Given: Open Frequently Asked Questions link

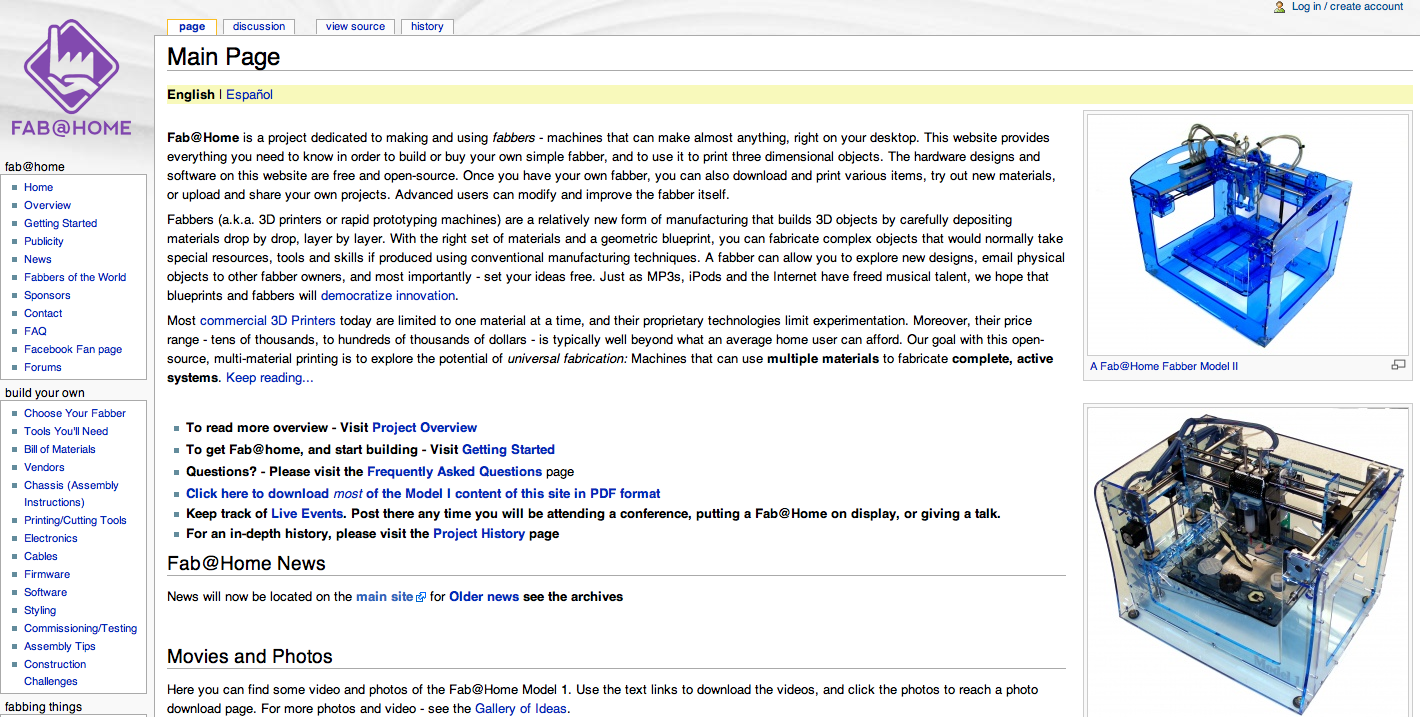Looking at the screenshot, I should pos(455,472).
